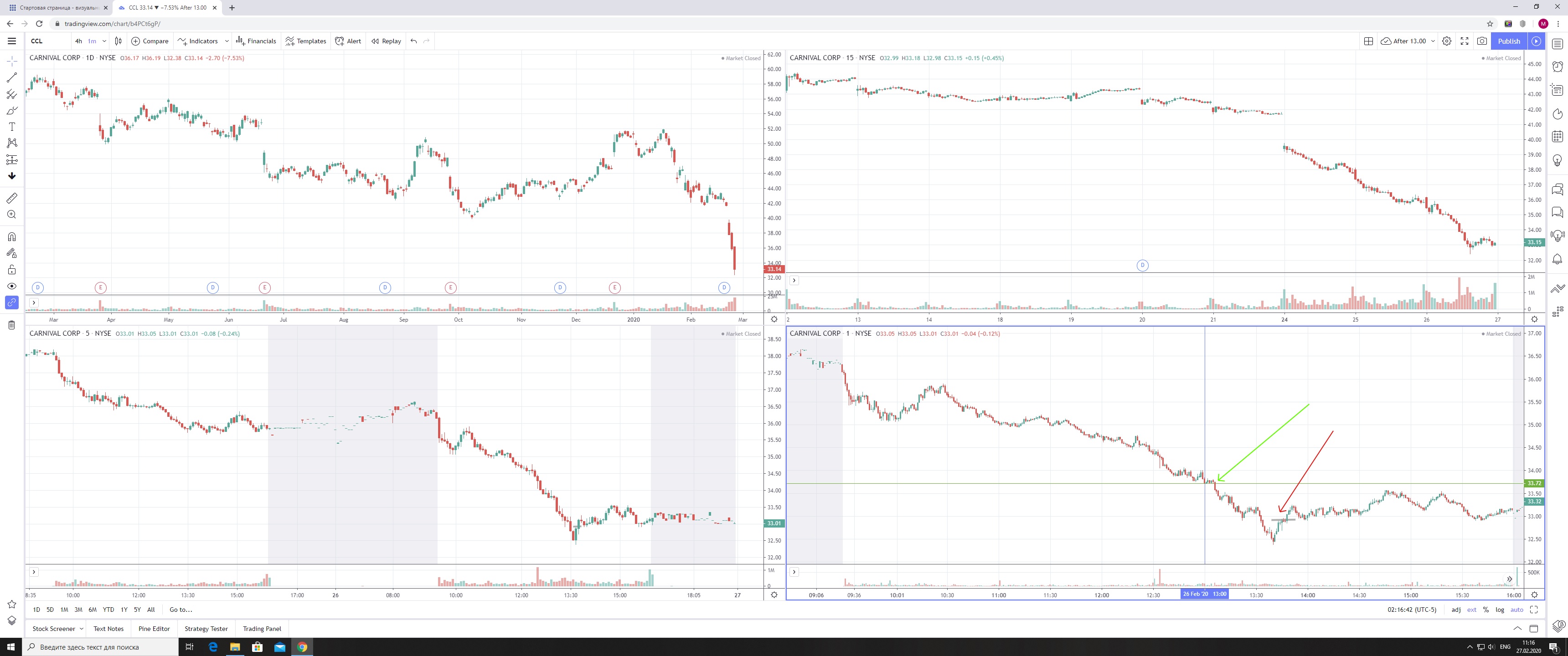Toggle visibility of all drawings (eye icon)
This screenshot has height=656, width=1568.
point(11,286)
